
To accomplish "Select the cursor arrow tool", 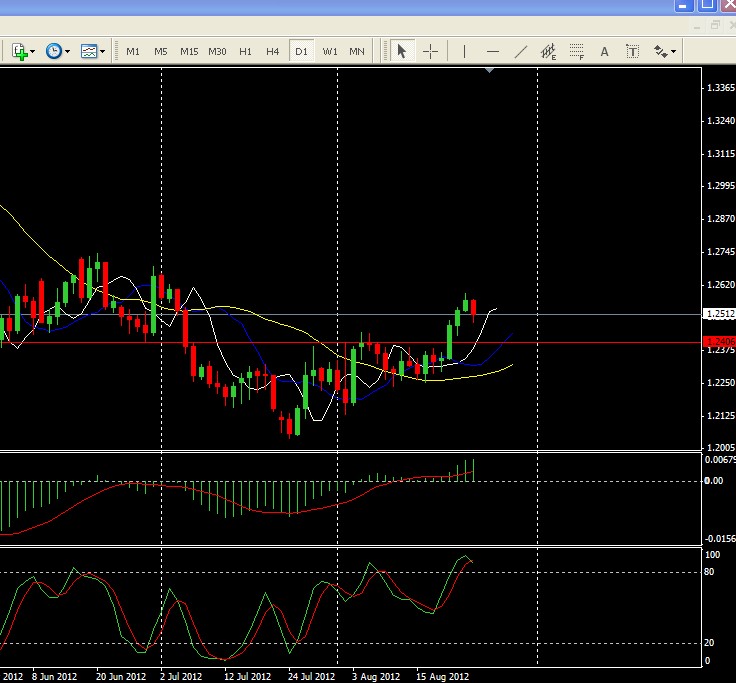I will point(402,51).
